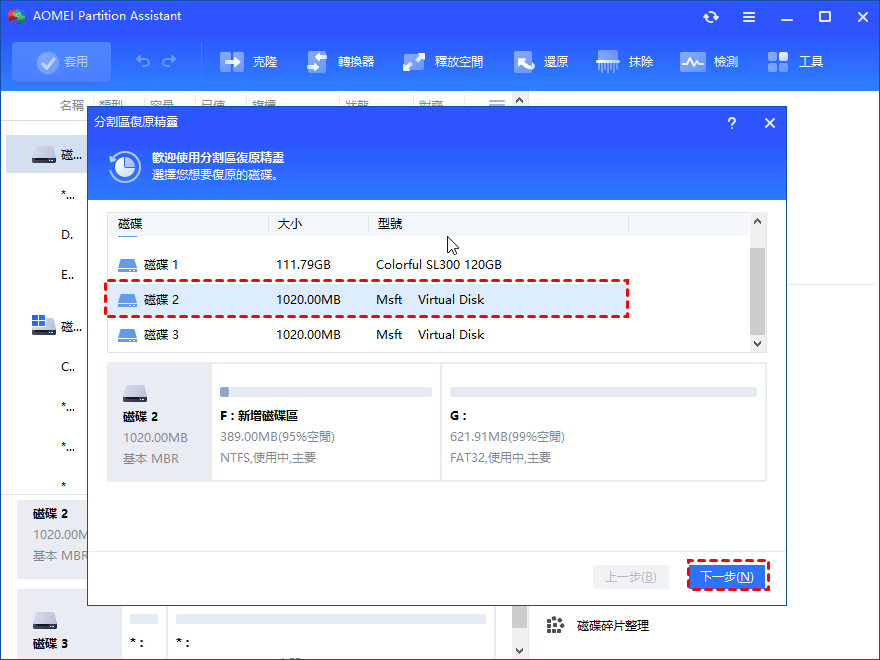Click the Next 下一步(N) button
This screenshot has width=880, height=660.
tap(727, 576)
